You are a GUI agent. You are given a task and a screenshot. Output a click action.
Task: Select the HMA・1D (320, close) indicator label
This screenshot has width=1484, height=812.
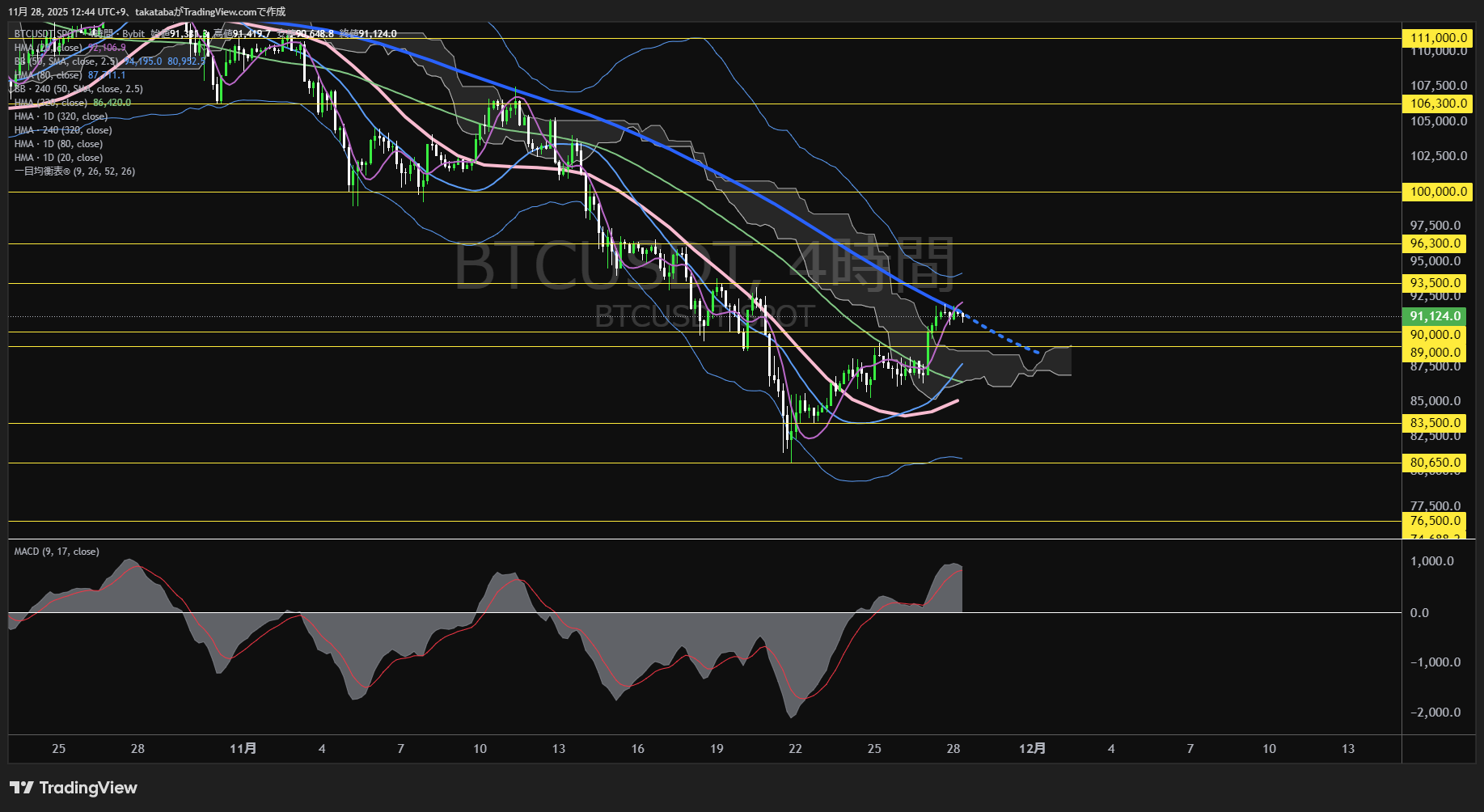click(60, 116)
